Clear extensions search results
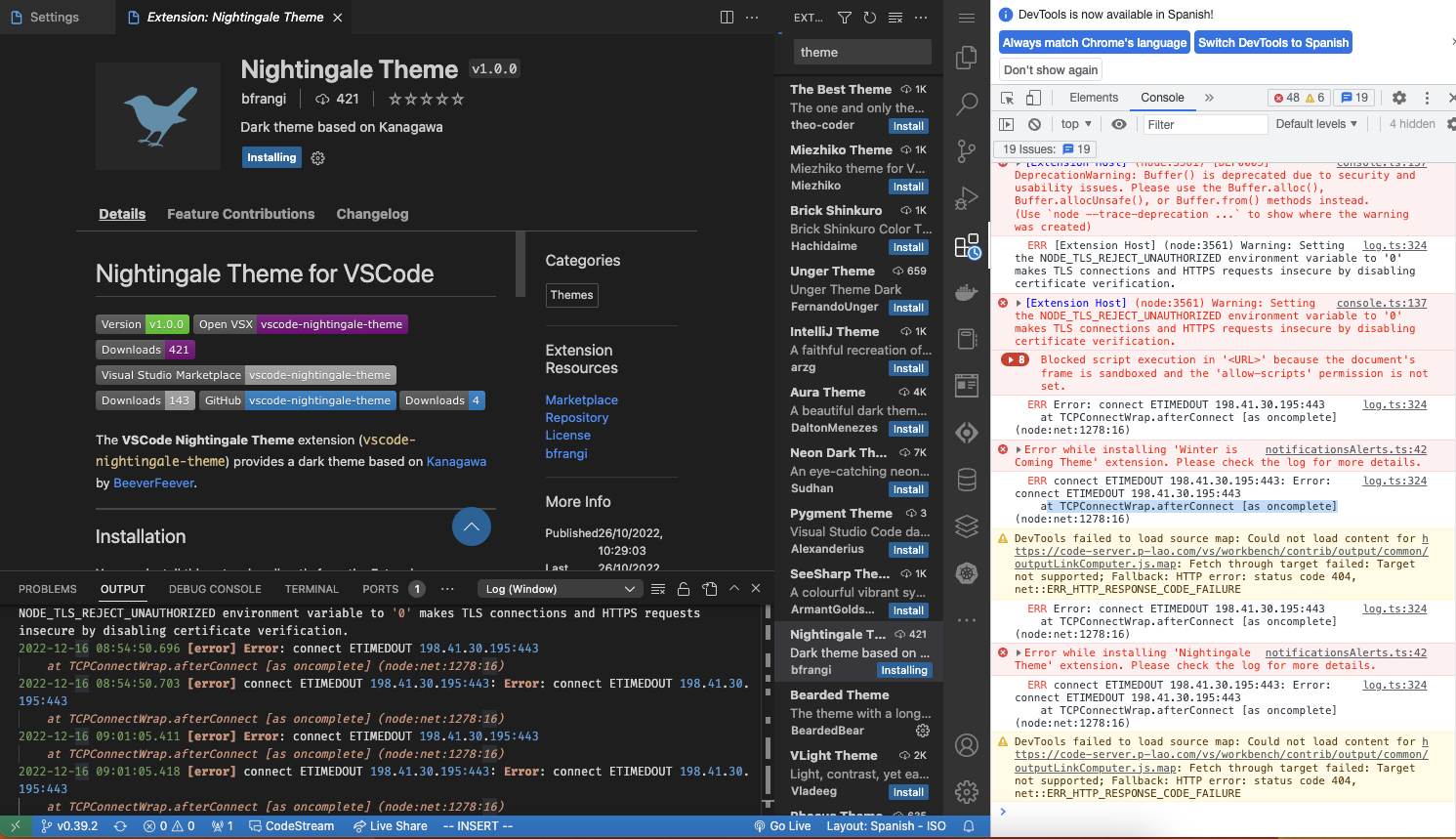Image resolution: width=1456 pixels, height=839 pixels. [895, 18]
